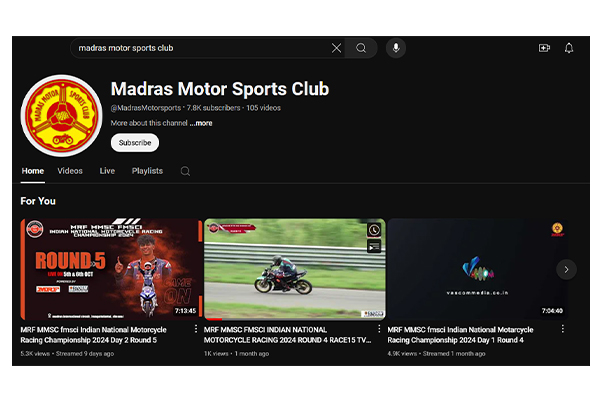Search within channel magnifier icon

(x=185, y=171)
